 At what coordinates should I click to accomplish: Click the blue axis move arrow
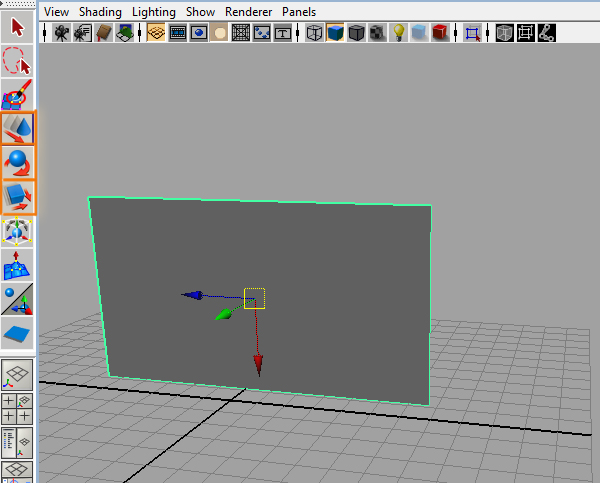click(x=193, y=295)
